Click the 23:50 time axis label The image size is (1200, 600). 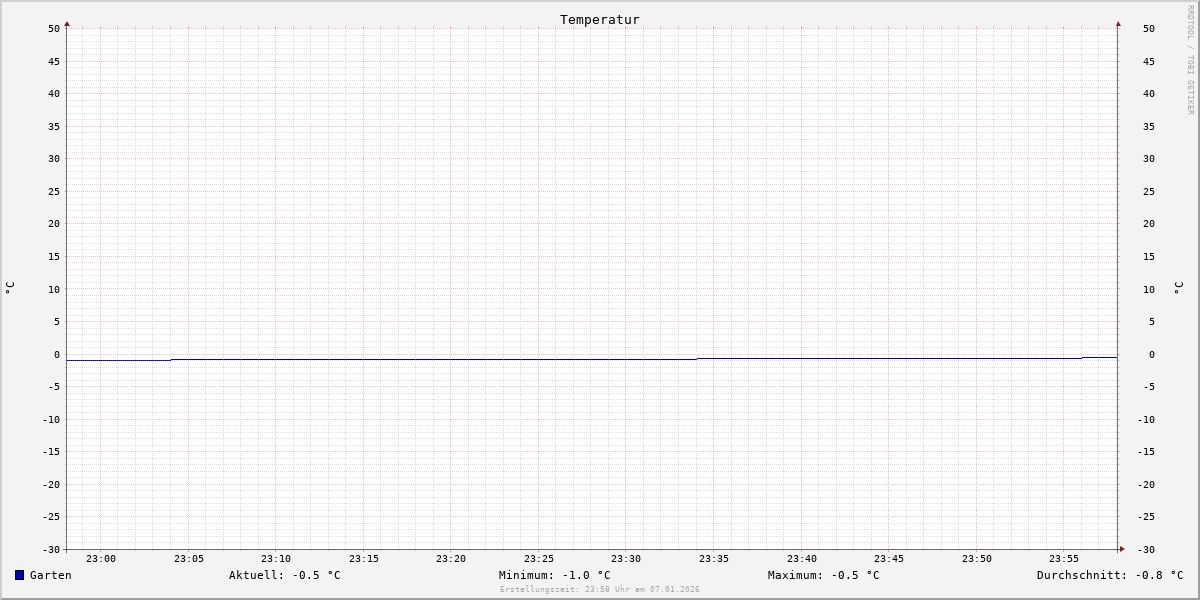coord(977,559)
